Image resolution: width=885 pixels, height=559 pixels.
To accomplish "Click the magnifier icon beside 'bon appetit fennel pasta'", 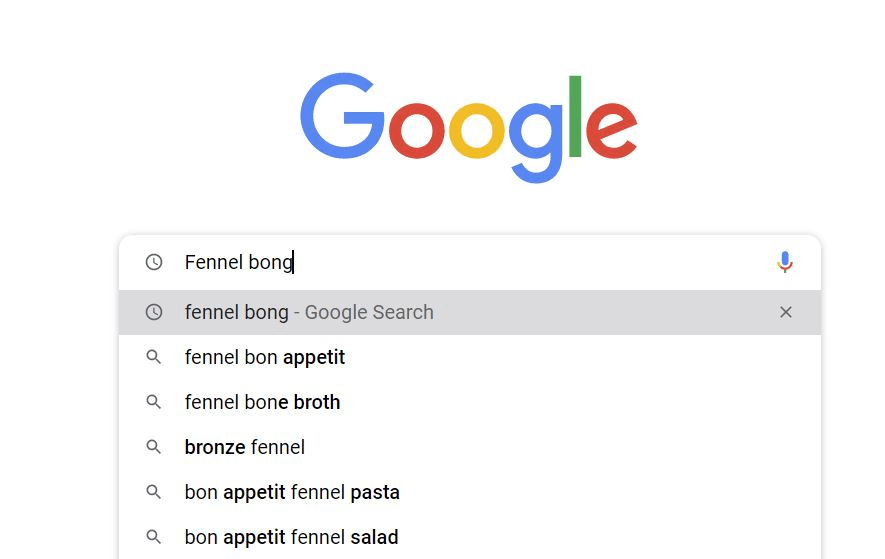I will click(x=154, y=492).
